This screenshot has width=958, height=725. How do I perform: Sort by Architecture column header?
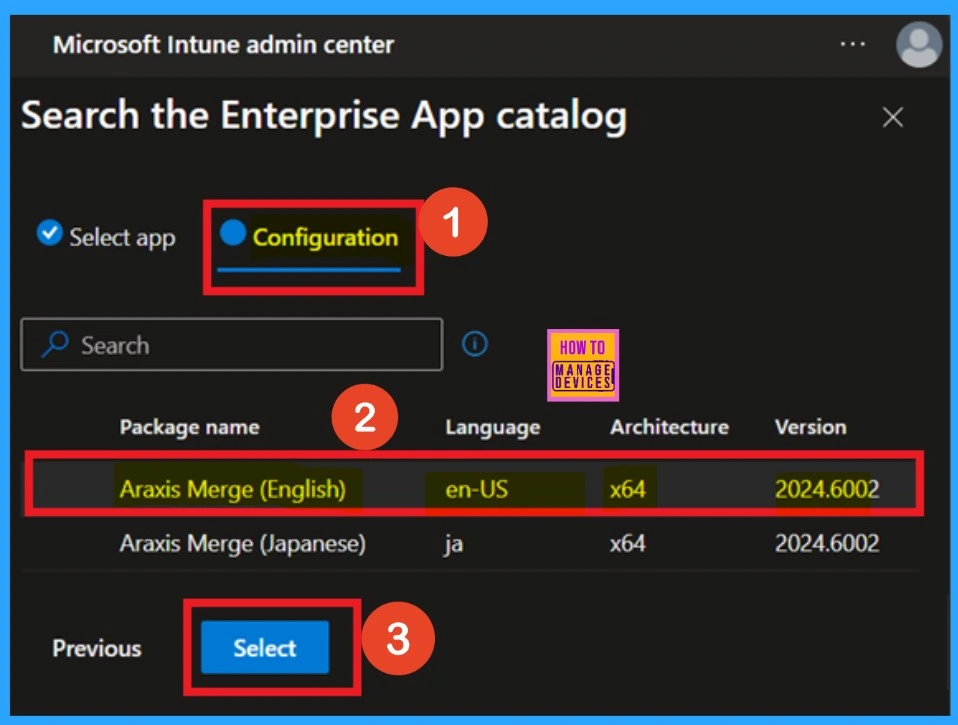pos(669,427)
